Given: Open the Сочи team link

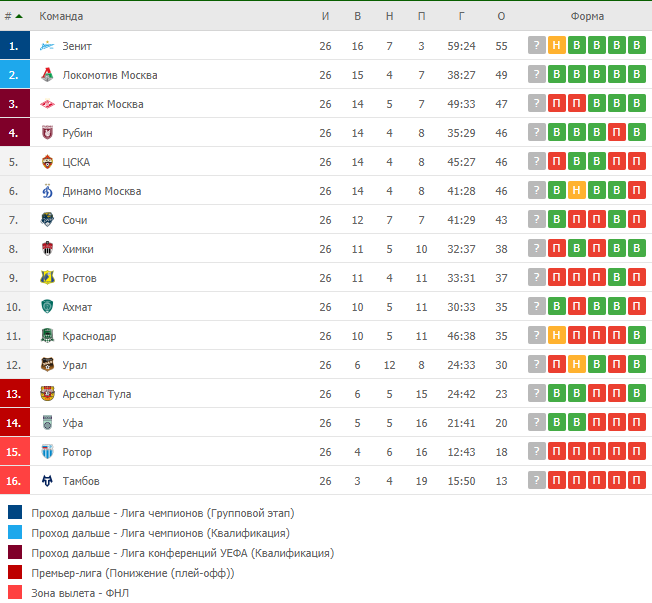Looking at the screenshot, I should (75, 220).
